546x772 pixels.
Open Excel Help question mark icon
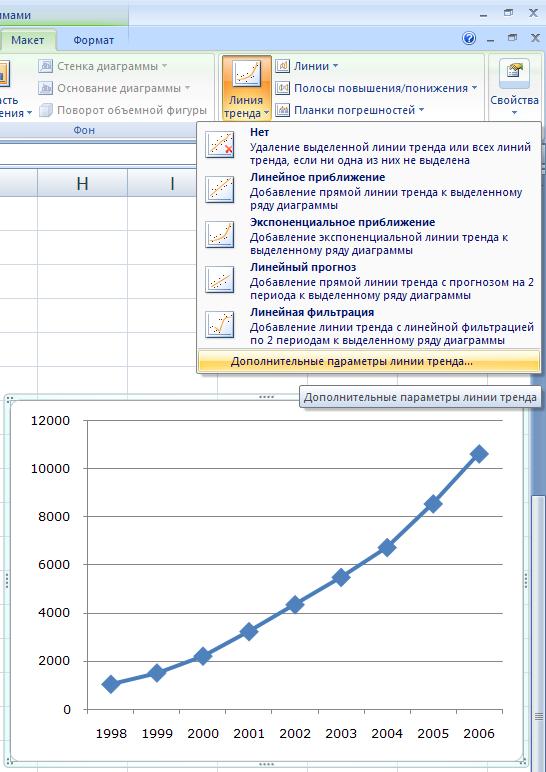(469, 38)
